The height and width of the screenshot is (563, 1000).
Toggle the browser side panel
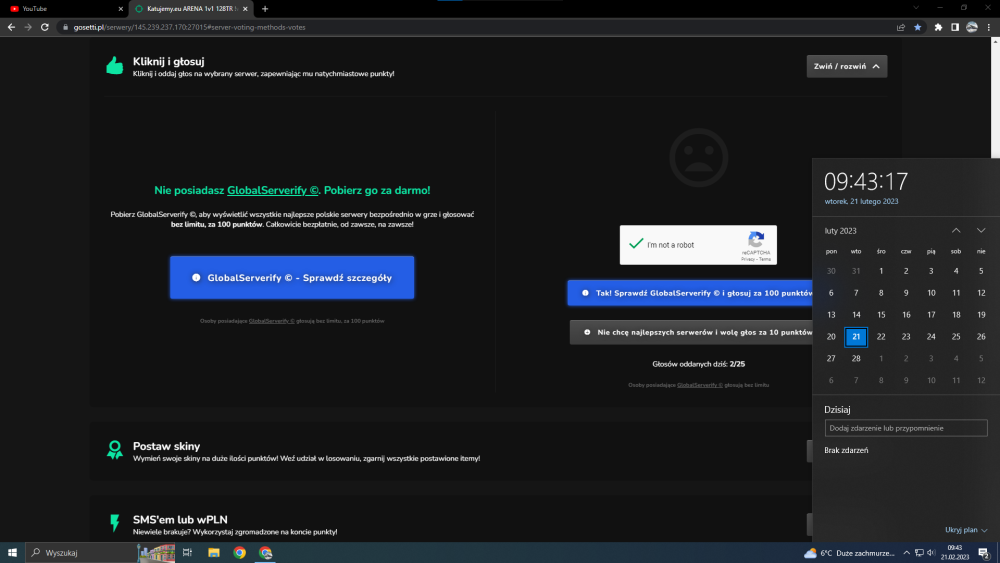(955, 27)
